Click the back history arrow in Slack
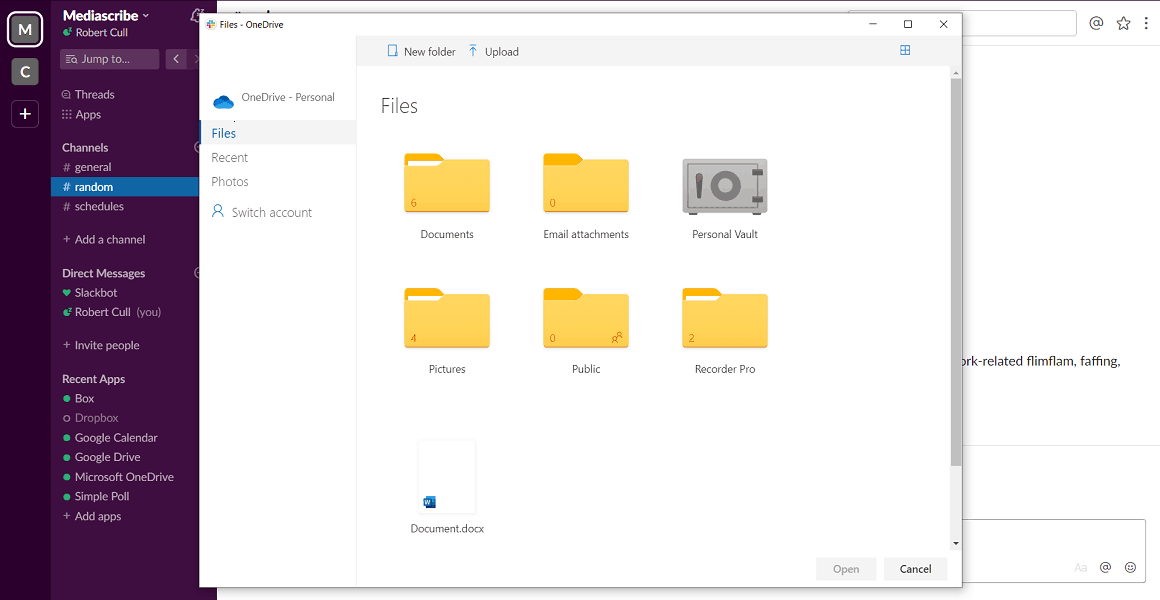The image size is (1160, 600). point(176,59)
